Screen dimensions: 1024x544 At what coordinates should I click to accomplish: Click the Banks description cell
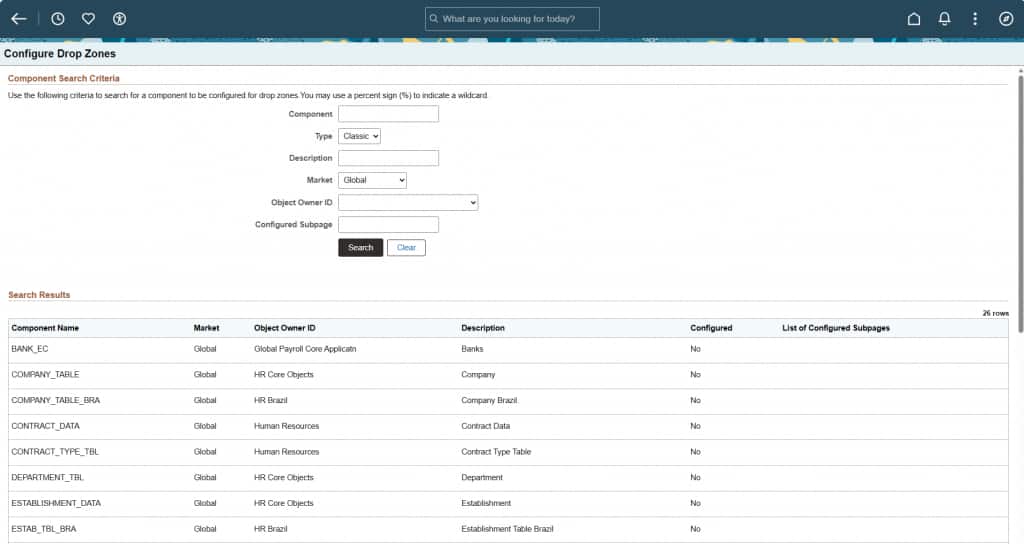[x=472, y=349]
